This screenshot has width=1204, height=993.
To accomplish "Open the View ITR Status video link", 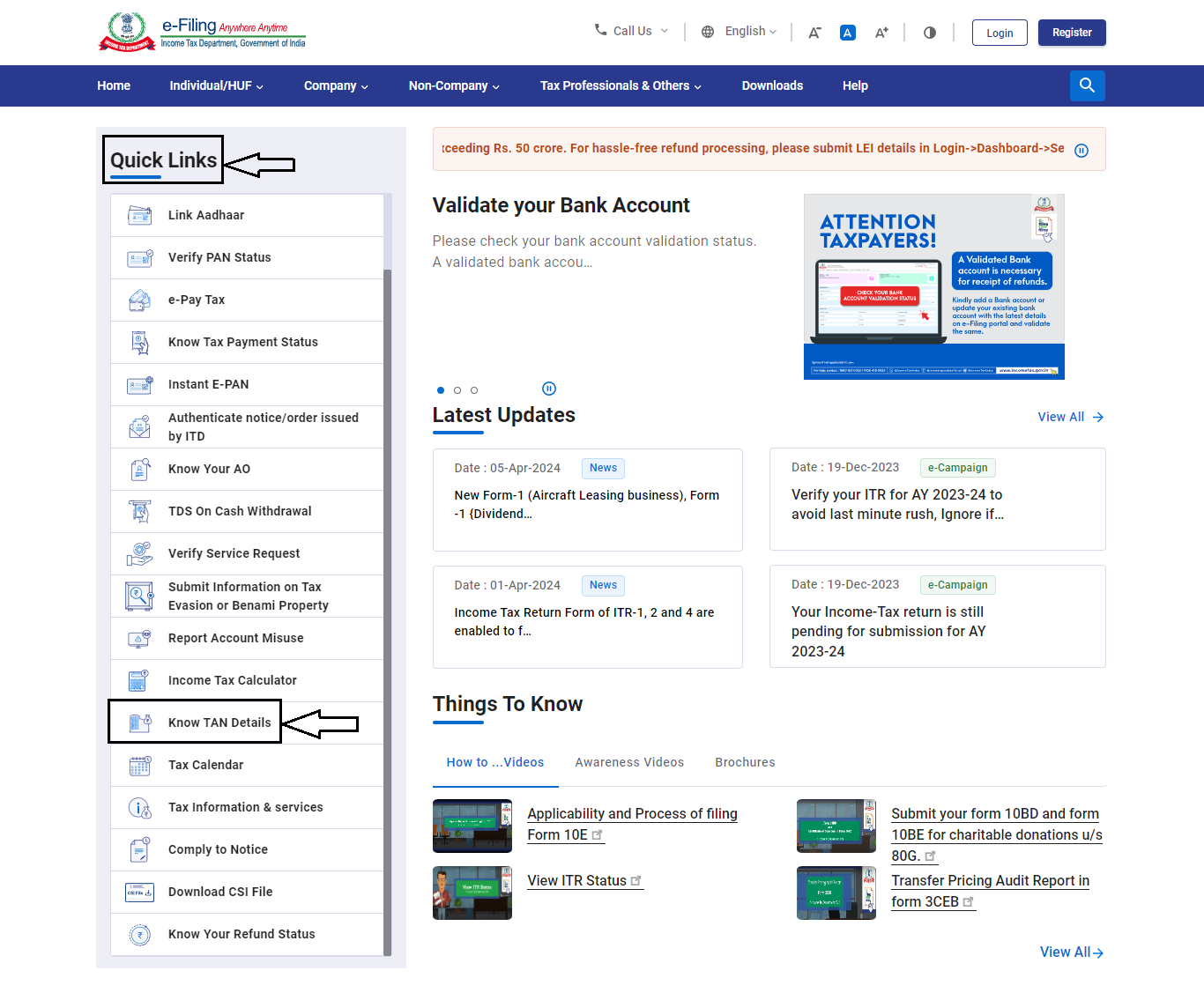I will click(x=584, y=880).
